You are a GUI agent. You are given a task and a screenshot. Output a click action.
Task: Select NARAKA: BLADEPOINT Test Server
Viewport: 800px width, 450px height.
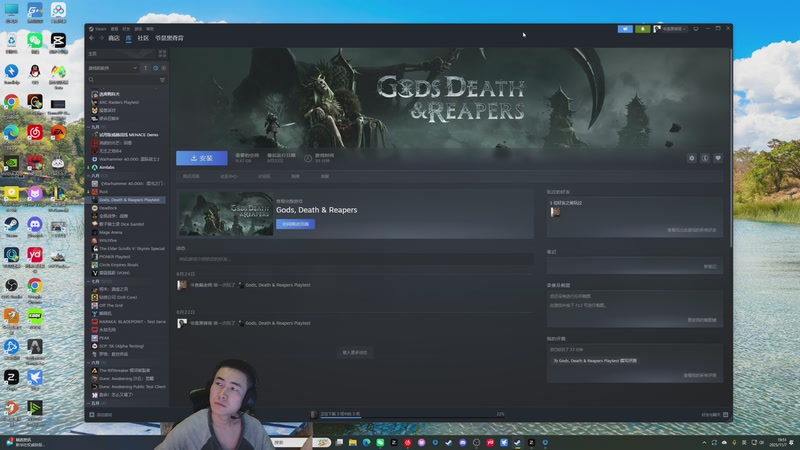(x=132, y=321)
